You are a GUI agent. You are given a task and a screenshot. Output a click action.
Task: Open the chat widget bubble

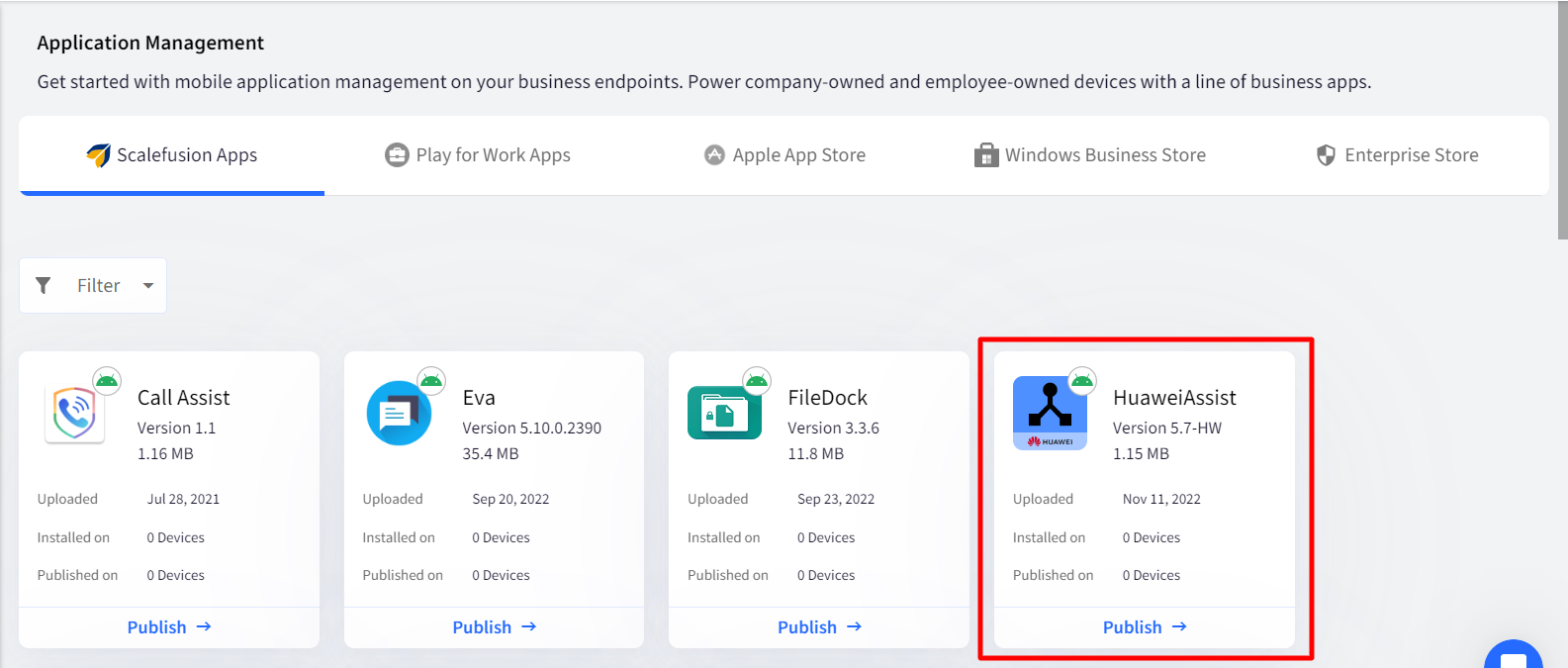point(1514,656)
